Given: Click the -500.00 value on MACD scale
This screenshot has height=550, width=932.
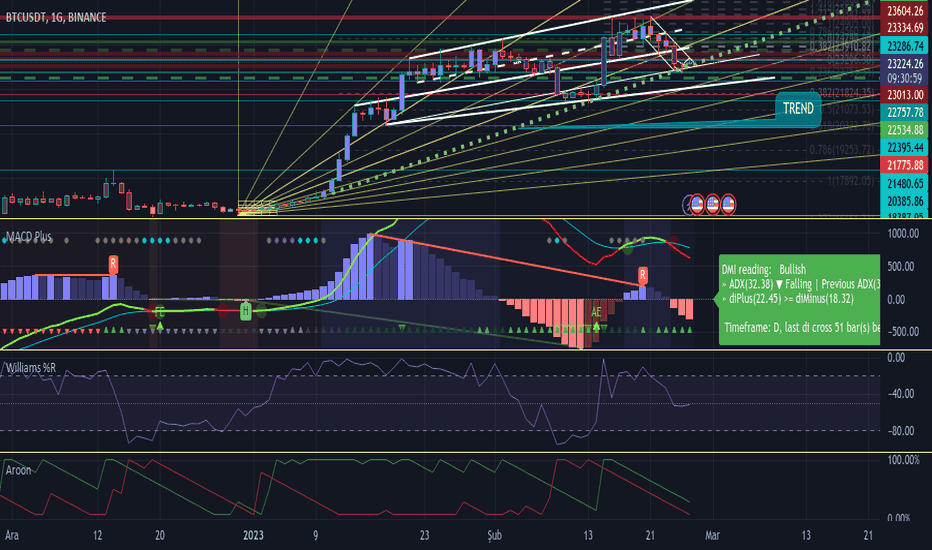Looking at the screenshot, I should (903, 332).
